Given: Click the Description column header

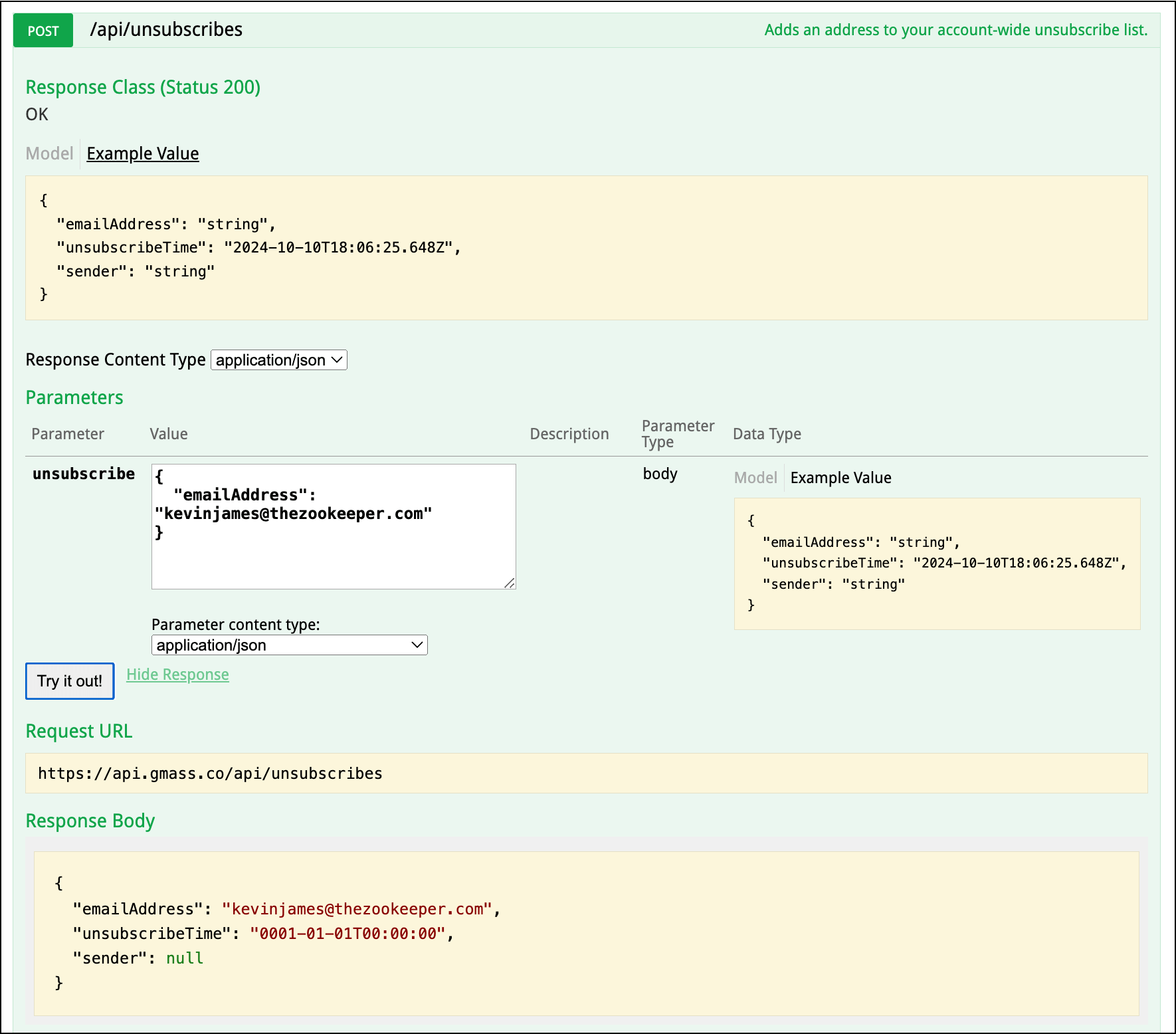Looking at the screenshot, I should (569, 434).
